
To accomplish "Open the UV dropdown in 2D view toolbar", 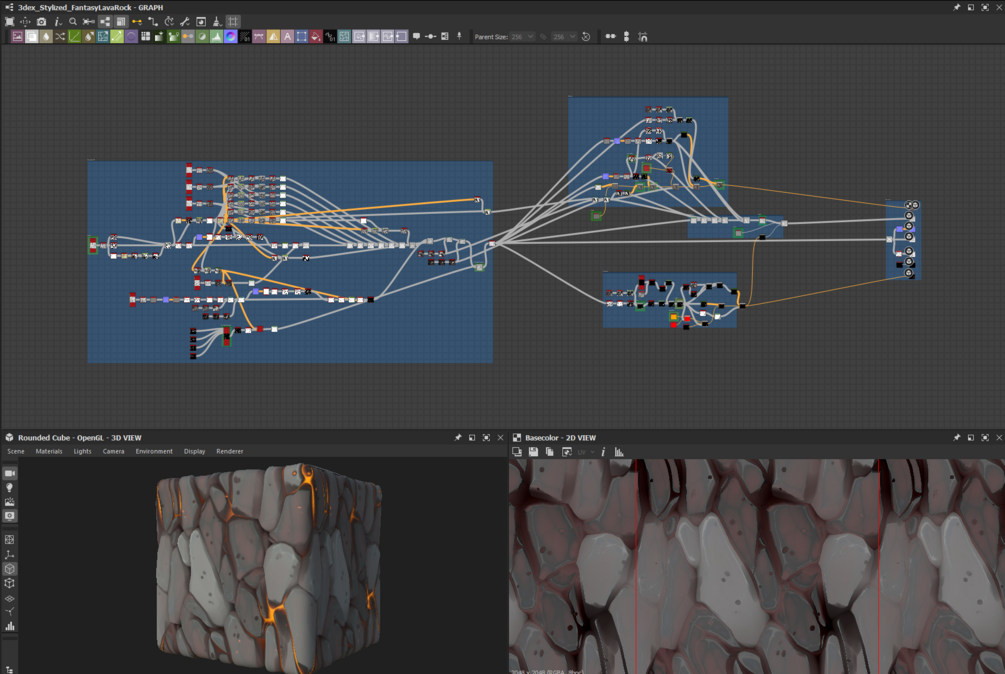I will (x=586, y=452).
